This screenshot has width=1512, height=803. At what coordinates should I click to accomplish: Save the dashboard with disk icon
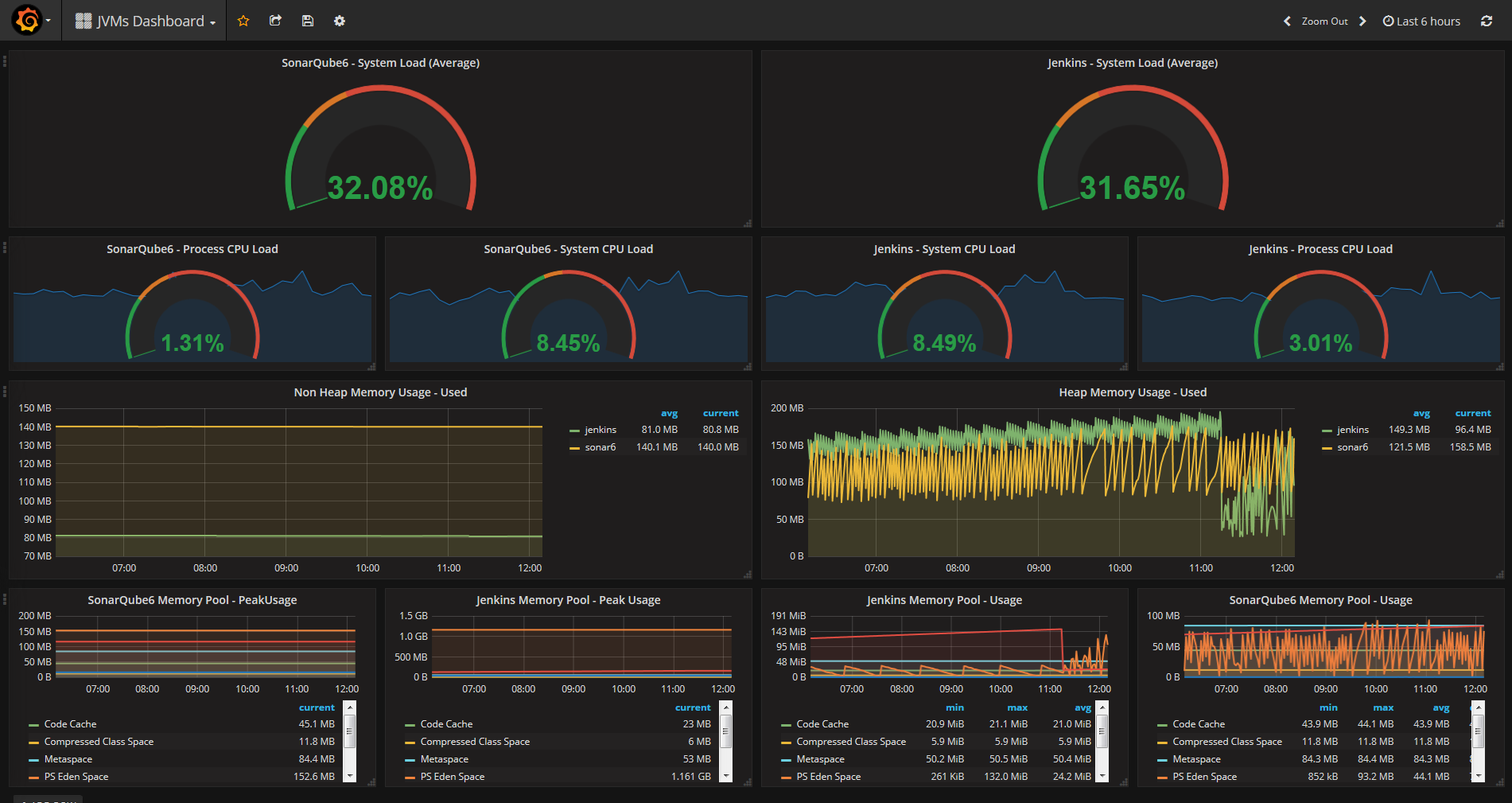pos(308,21)
